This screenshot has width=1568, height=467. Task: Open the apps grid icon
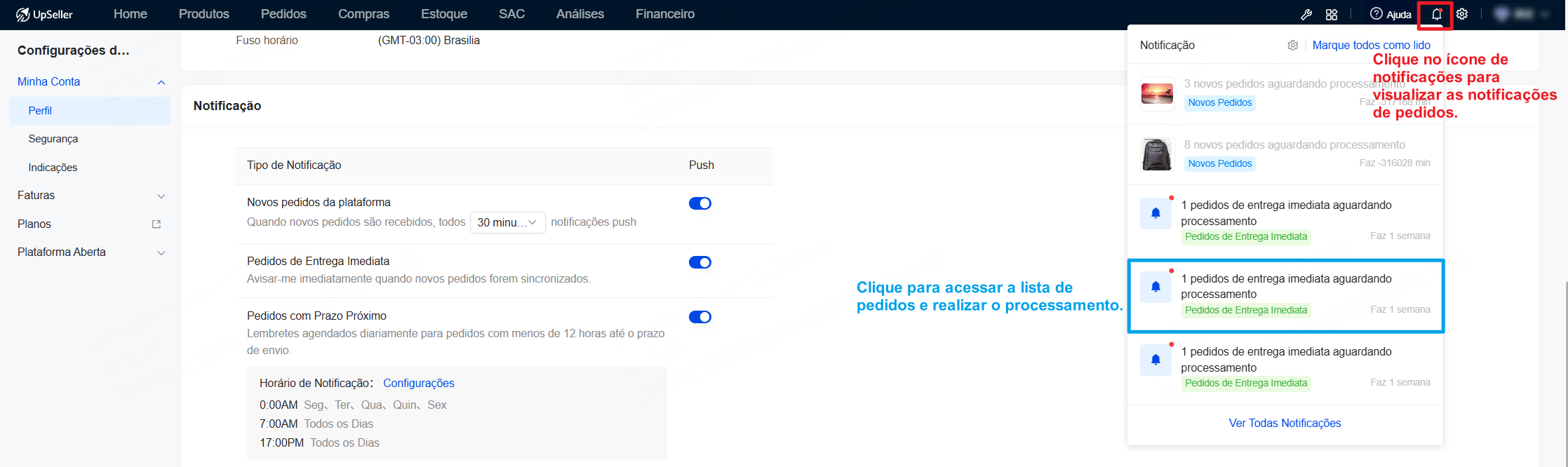click(1332, 14)
